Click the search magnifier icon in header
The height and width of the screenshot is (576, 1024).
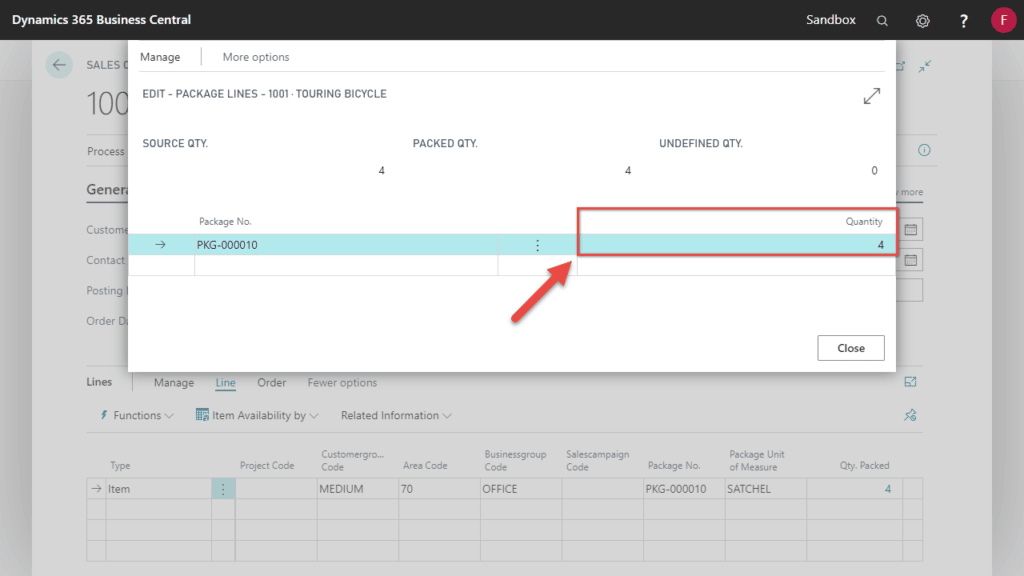pyautogui.click(x=882, y=20)
